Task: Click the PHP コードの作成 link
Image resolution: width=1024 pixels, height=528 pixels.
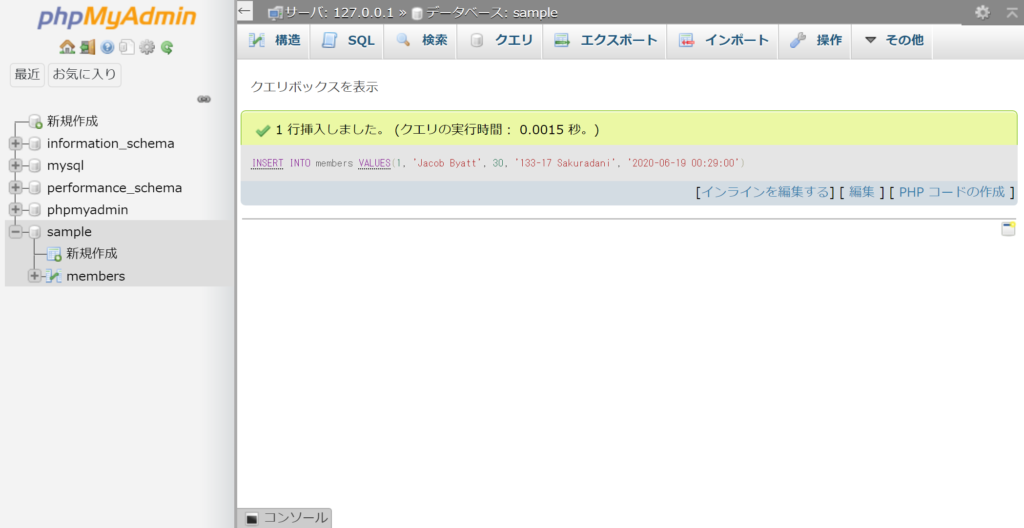Action: [x=951, y=192]
